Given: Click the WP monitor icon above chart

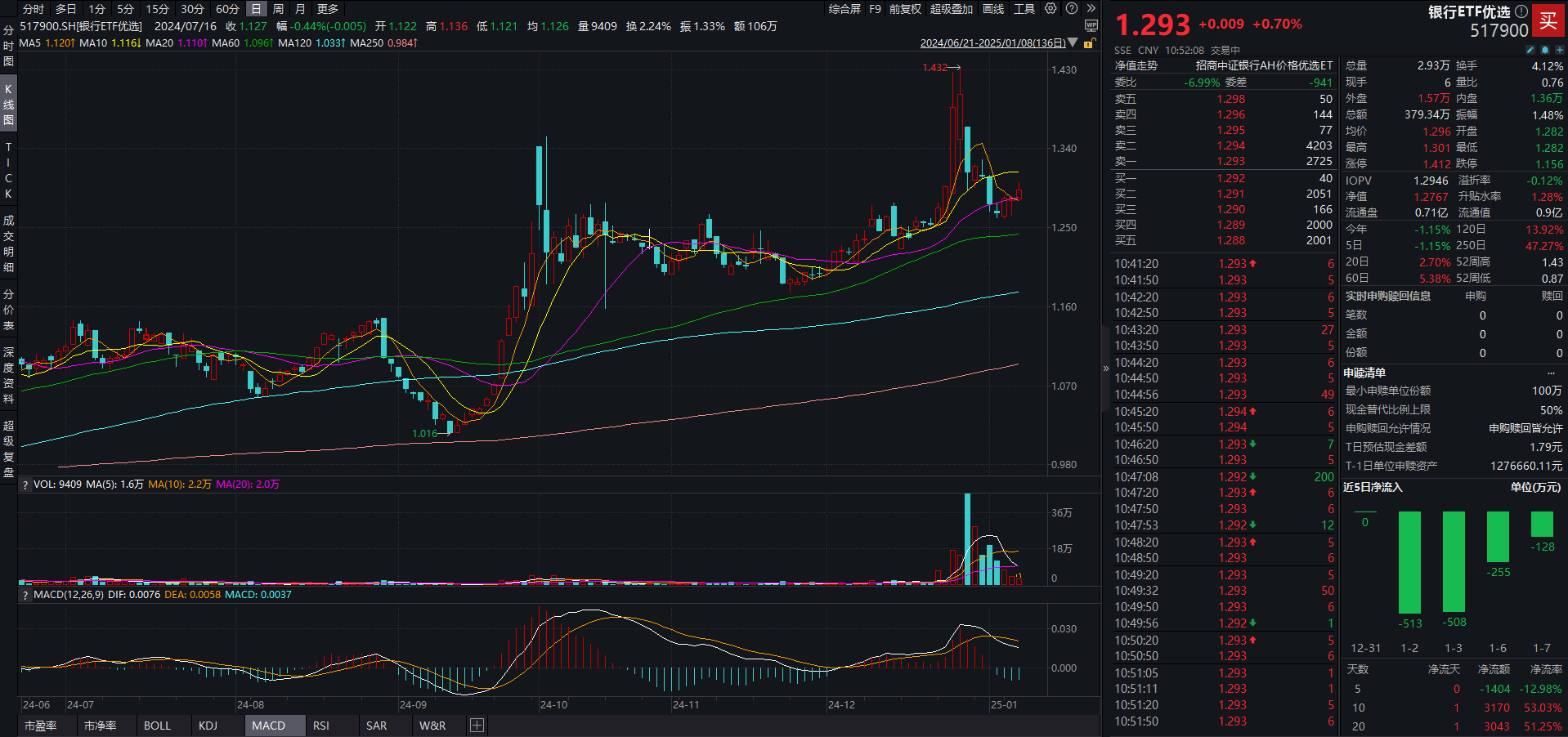Looking at the screenshot, I should click(x=1091, y=26).
